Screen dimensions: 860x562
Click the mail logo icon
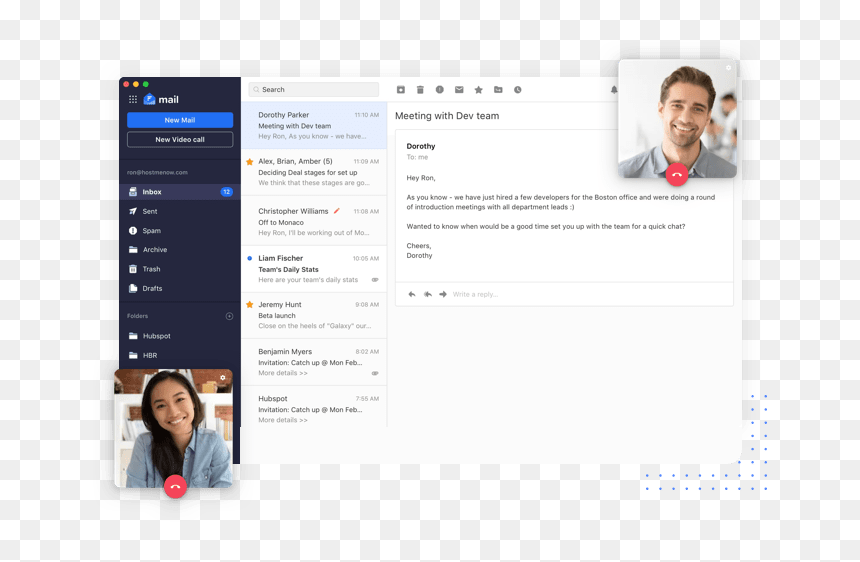pyautogui.click(x=149, y=99)
